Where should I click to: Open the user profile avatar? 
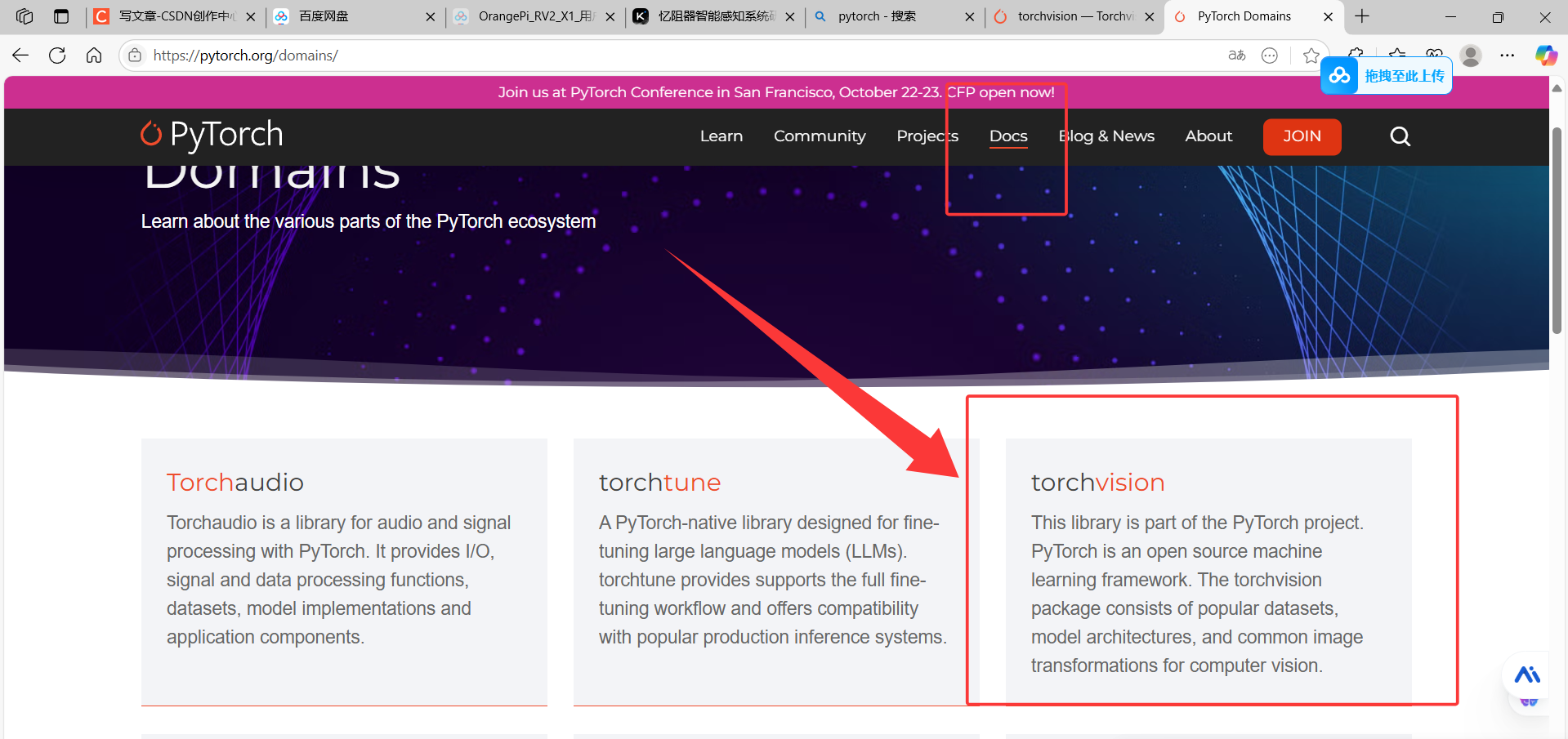click(1471, 56)
